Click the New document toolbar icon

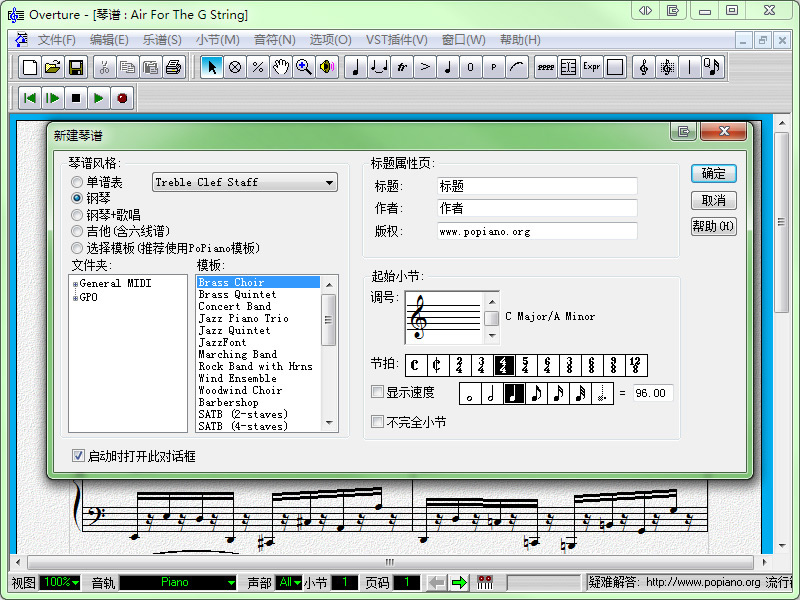pos(30,67)
